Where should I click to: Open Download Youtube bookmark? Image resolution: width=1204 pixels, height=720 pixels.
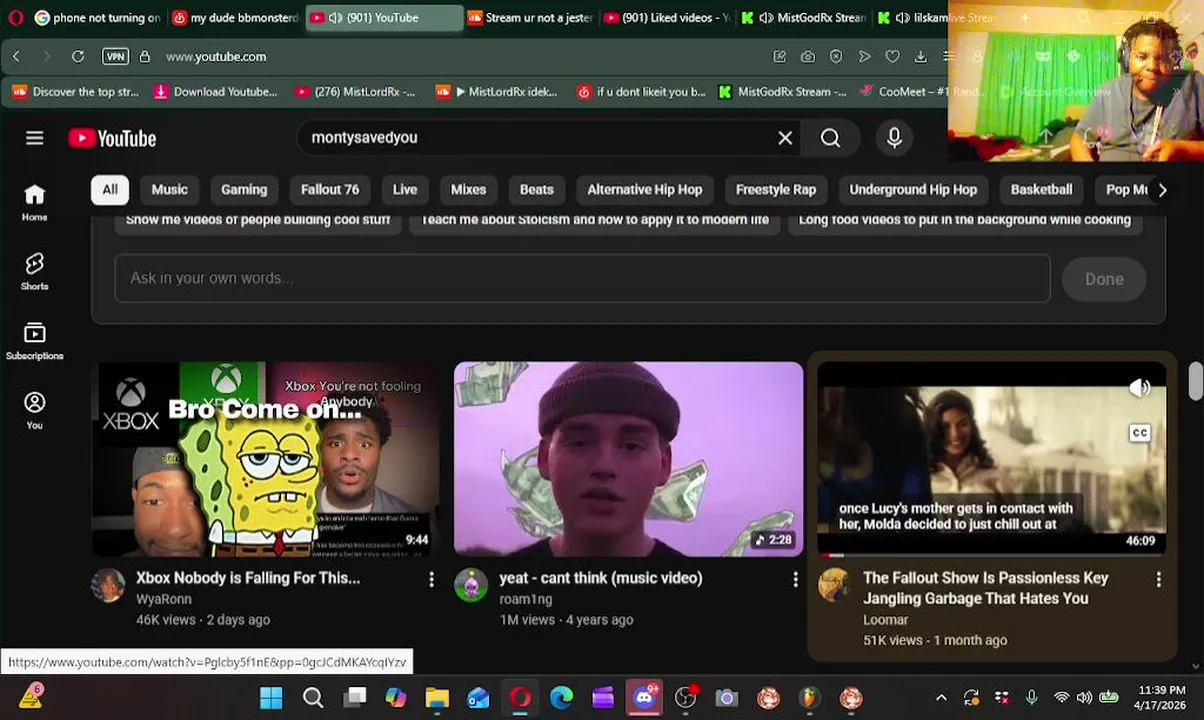pyautogui.click(x=216, y=92)
